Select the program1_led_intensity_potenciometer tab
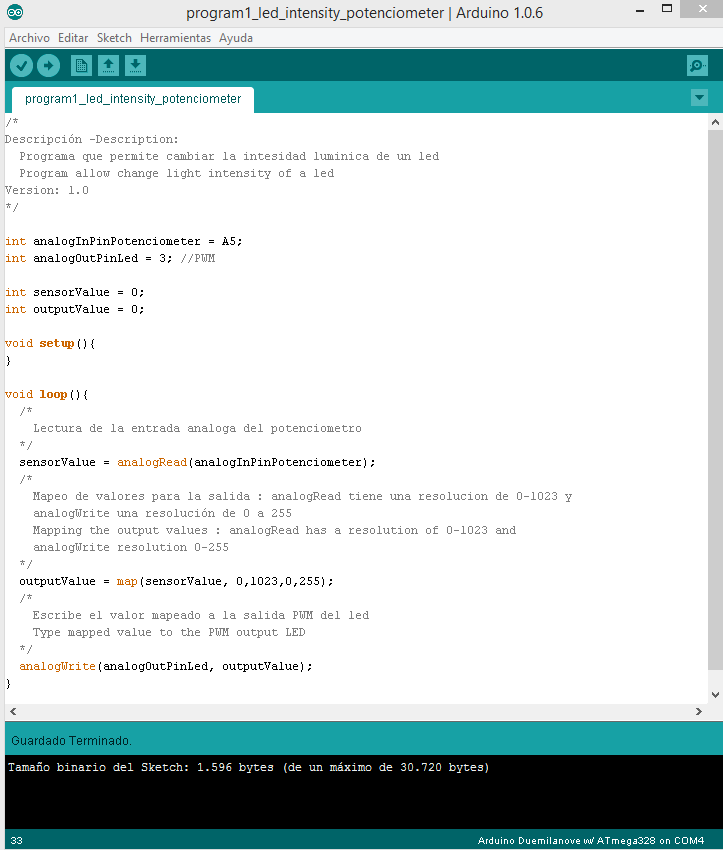723x850 pixels. [x=133, y=99]
